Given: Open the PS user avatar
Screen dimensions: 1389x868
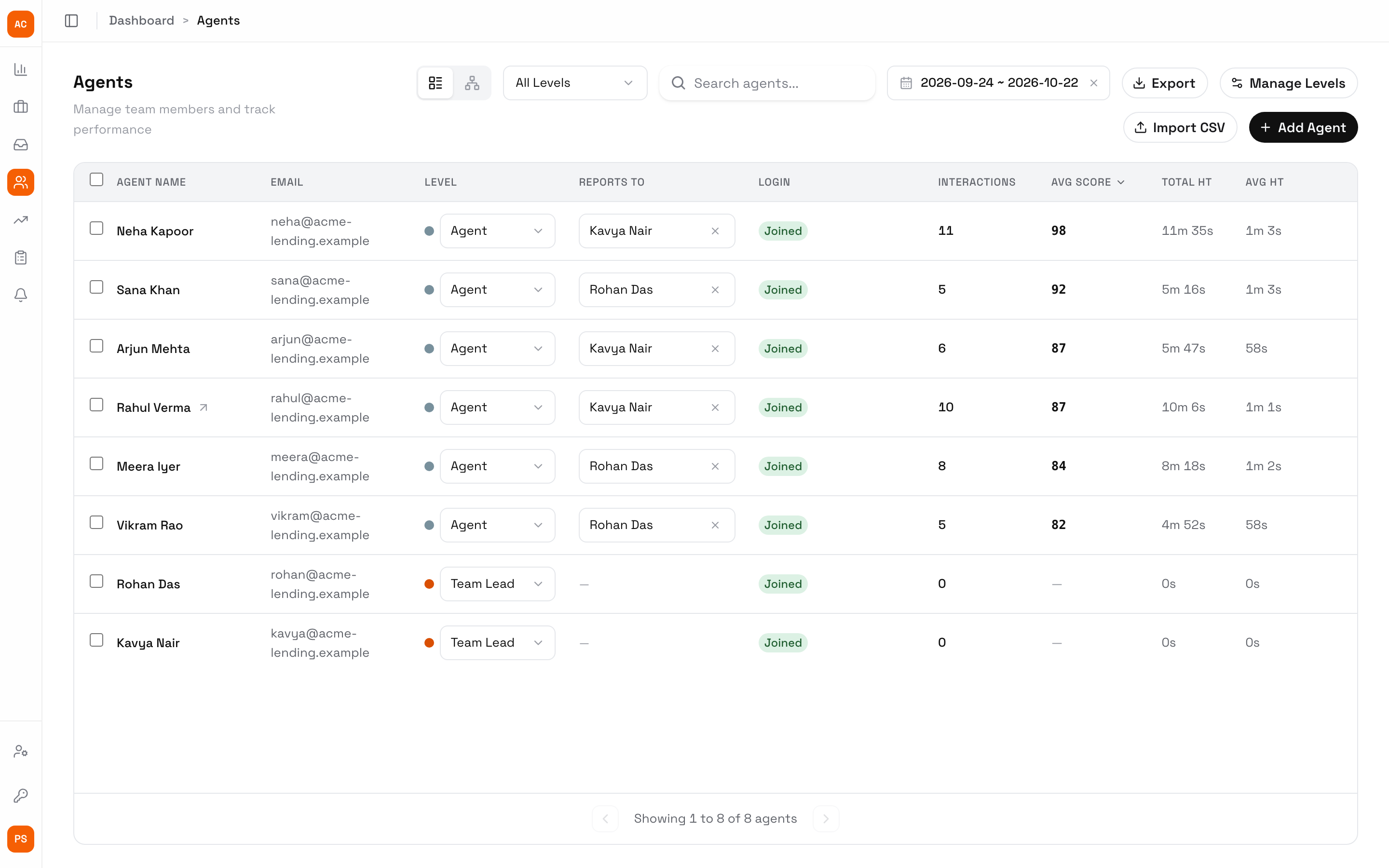Looking at the screenshot, I should (x=21, y=839).
